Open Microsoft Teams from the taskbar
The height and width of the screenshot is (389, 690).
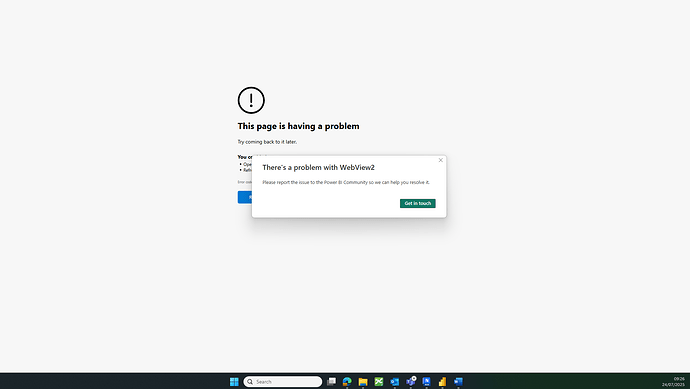click(411, 382)
